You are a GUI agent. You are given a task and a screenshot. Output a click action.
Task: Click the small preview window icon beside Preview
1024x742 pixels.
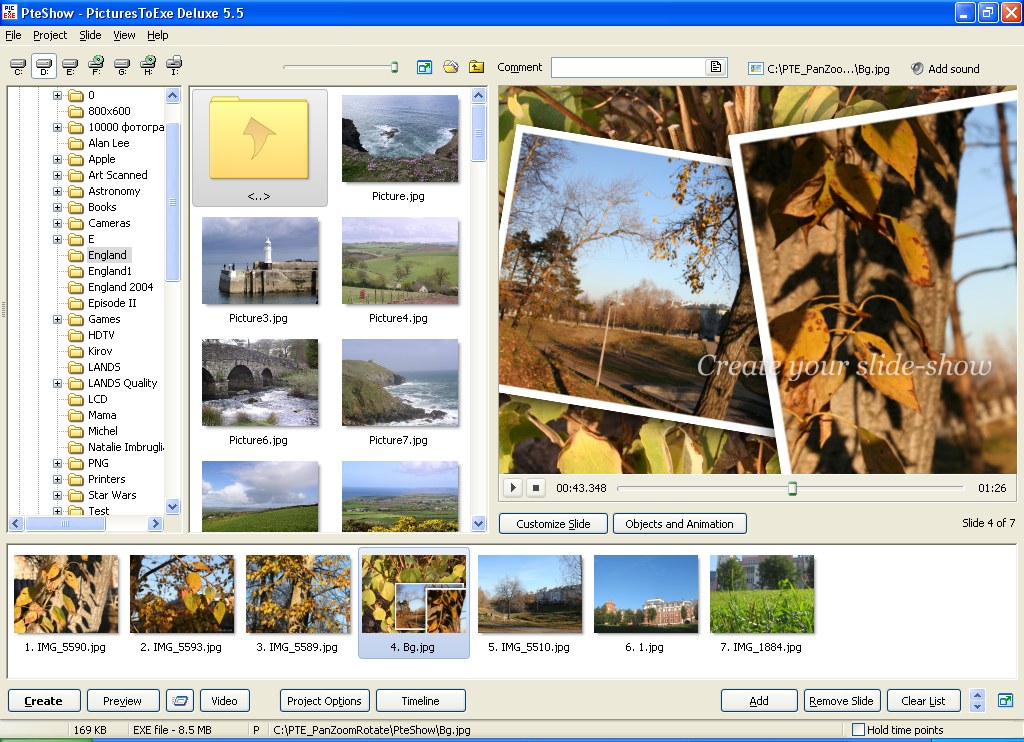180,701
